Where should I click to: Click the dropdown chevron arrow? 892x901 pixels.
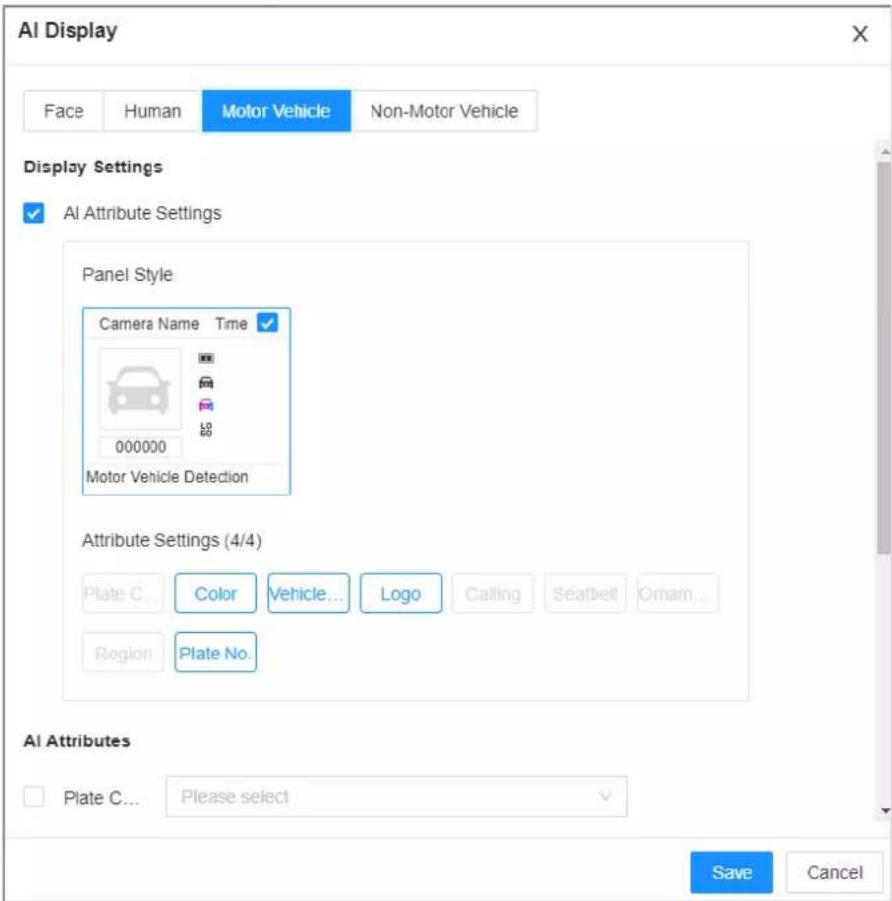[605, 796]
